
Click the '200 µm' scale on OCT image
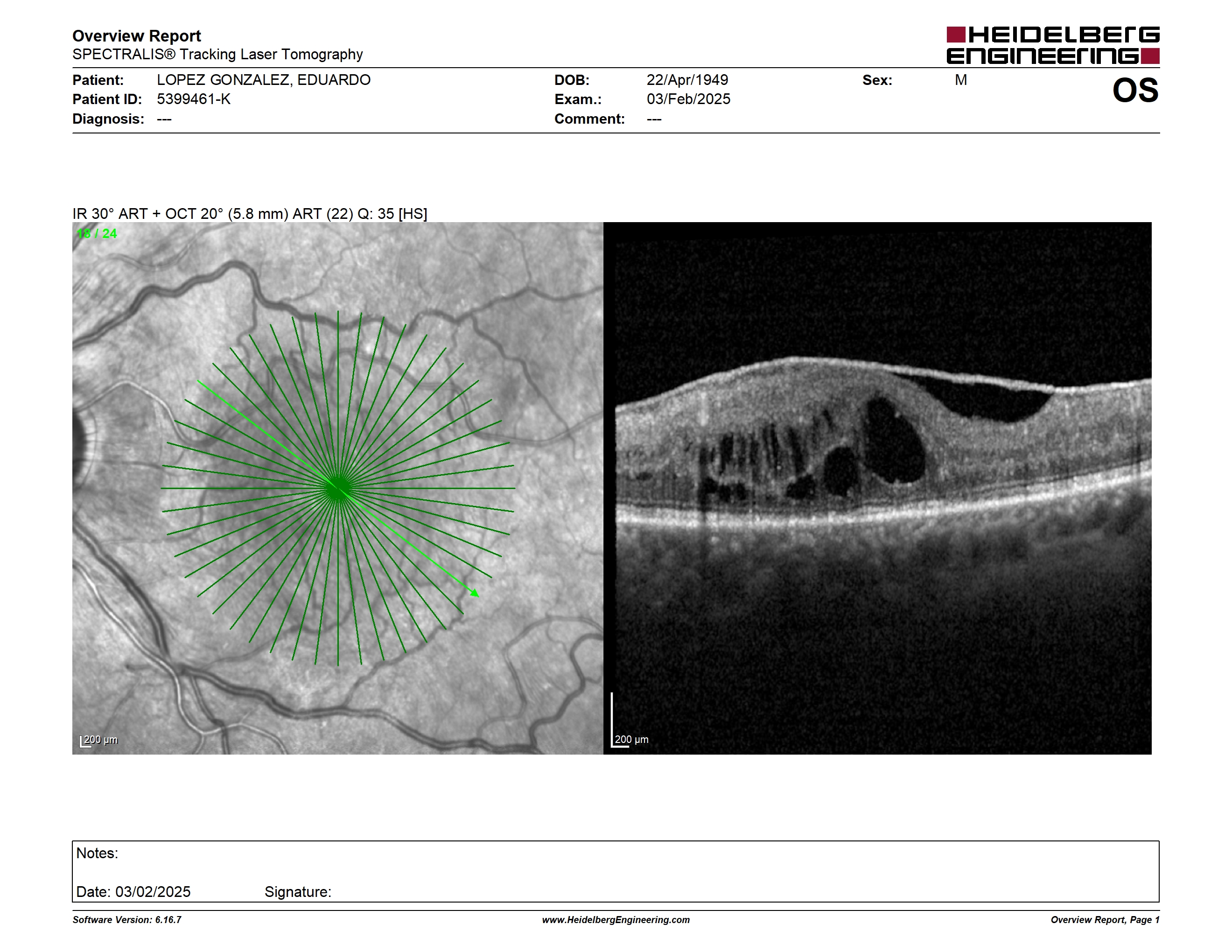click(630, 739)
